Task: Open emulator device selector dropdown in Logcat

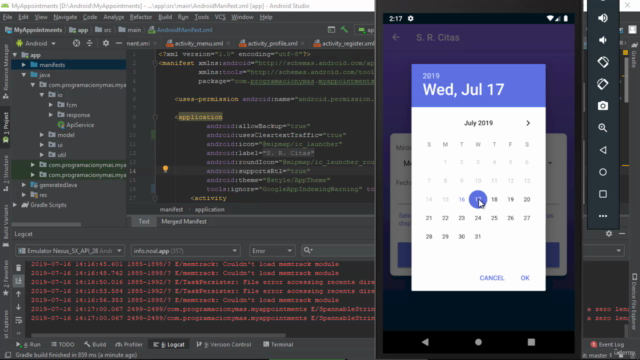Action: (70, 251)
